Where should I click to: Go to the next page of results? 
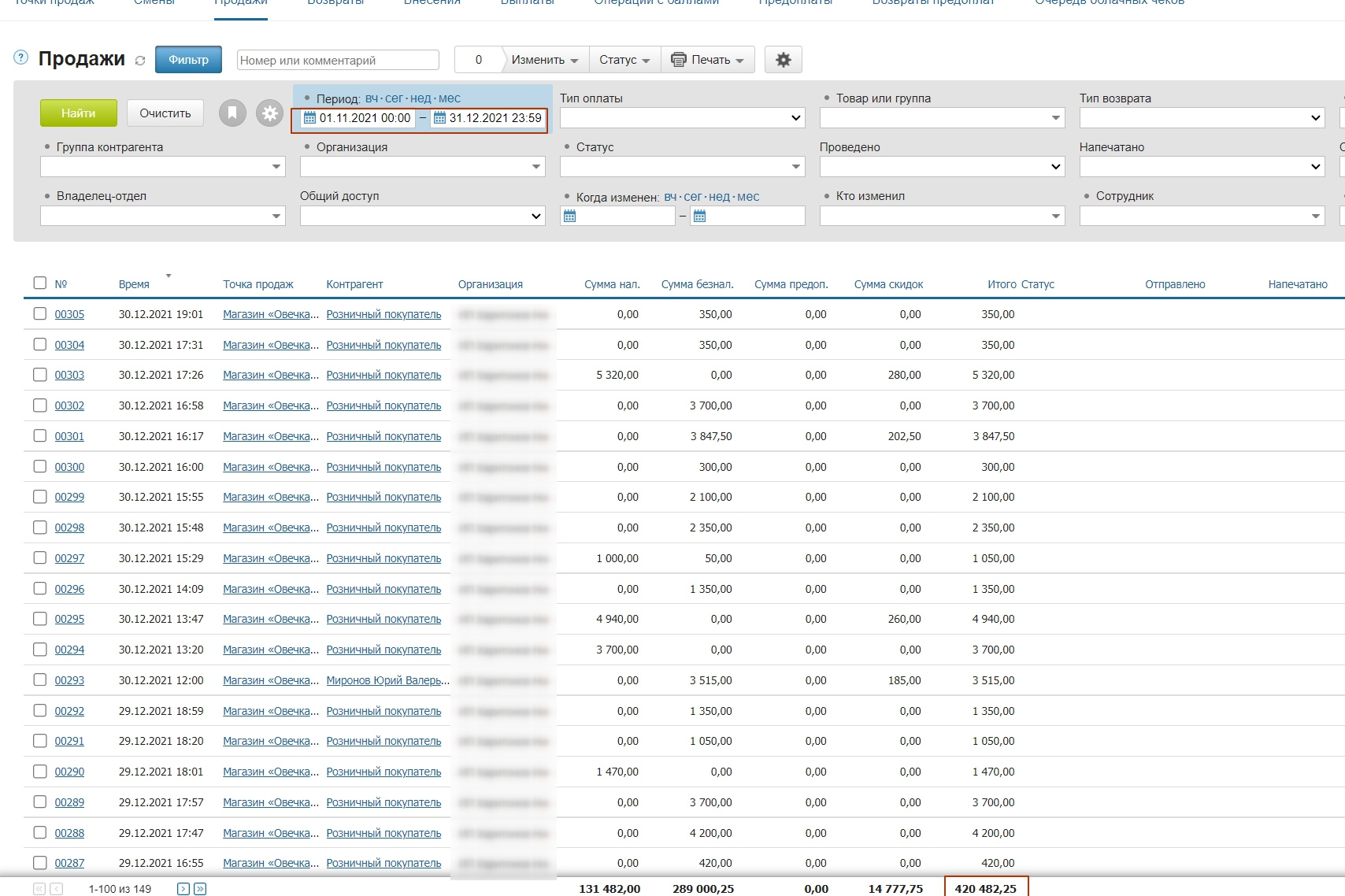[x=183, y=889]
